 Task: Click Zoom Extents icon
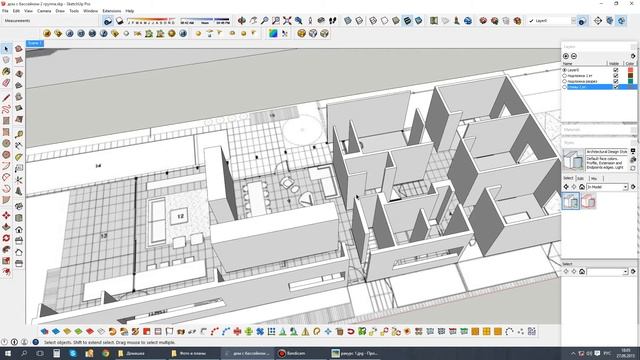[287, 20]
